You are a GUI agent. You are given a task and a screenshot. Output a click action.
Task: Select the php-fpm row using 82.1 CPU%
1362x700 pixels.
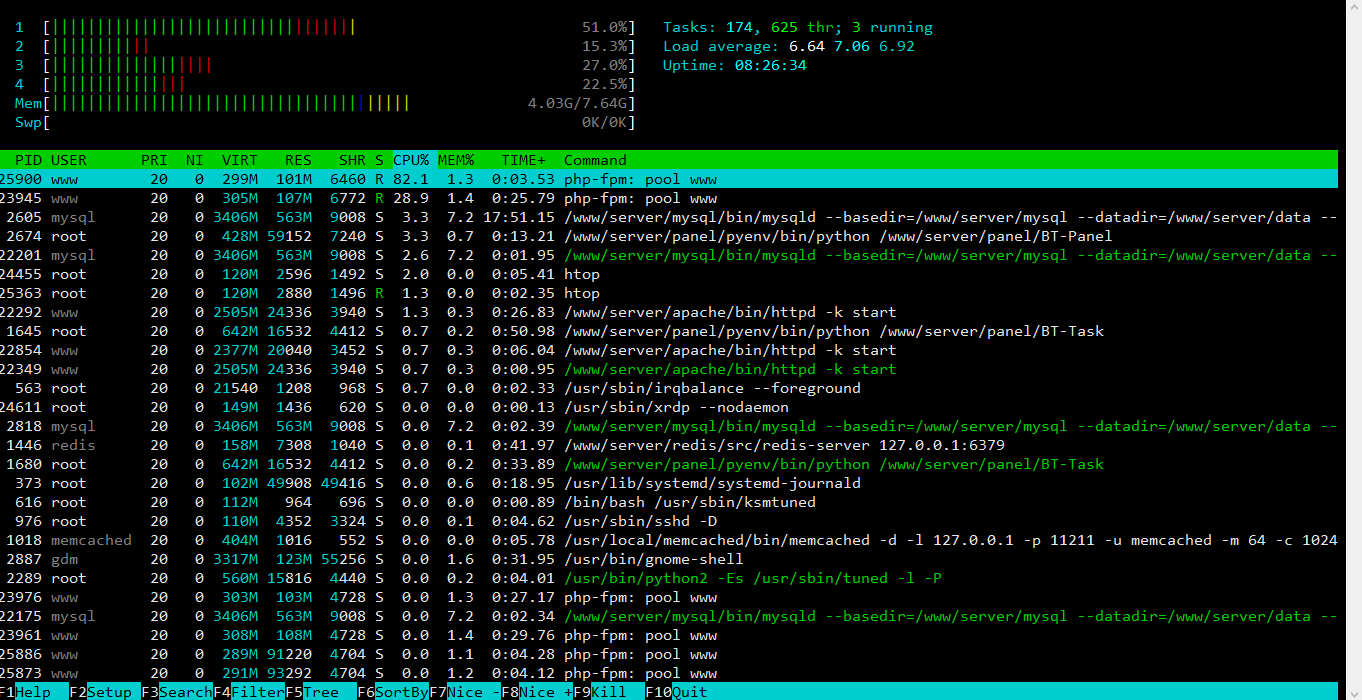pos(669,179)
